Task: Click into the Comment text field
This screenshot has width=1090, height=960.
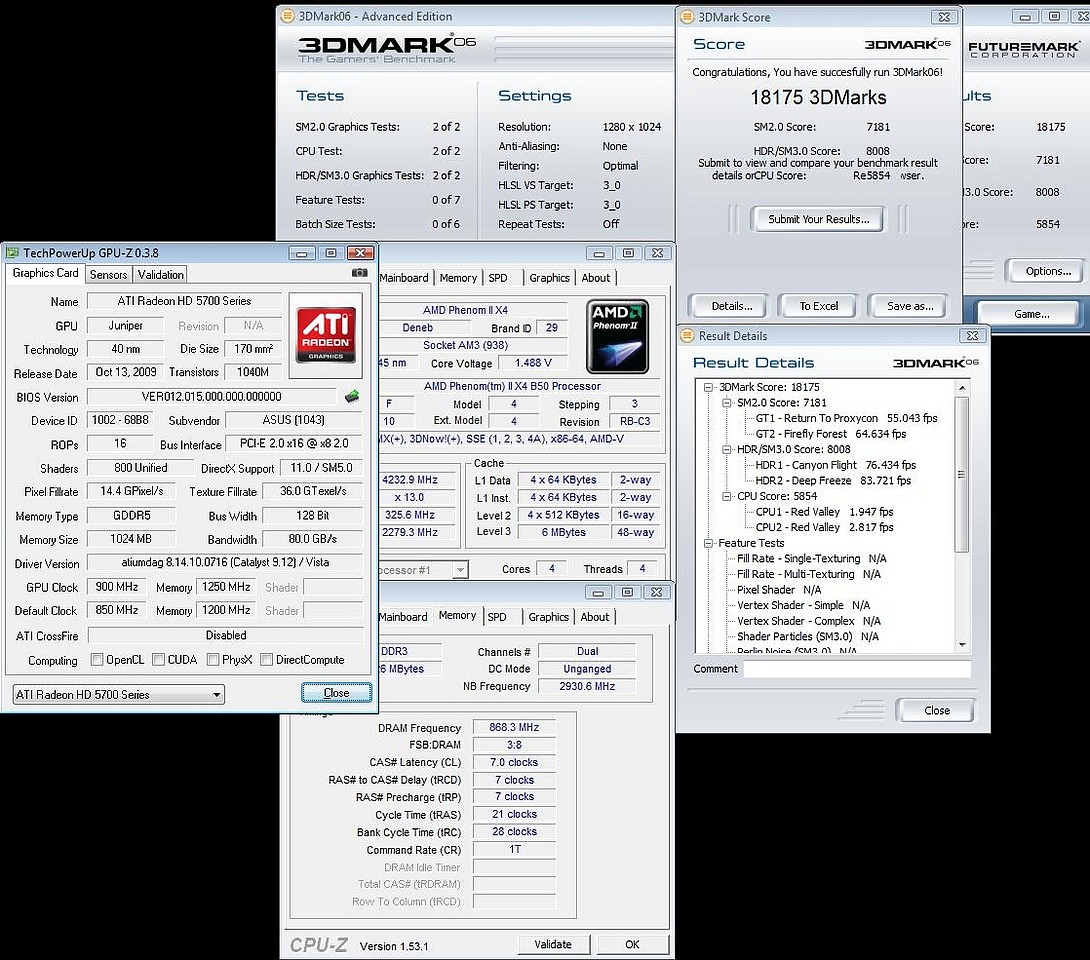Action: click(856, 669)
